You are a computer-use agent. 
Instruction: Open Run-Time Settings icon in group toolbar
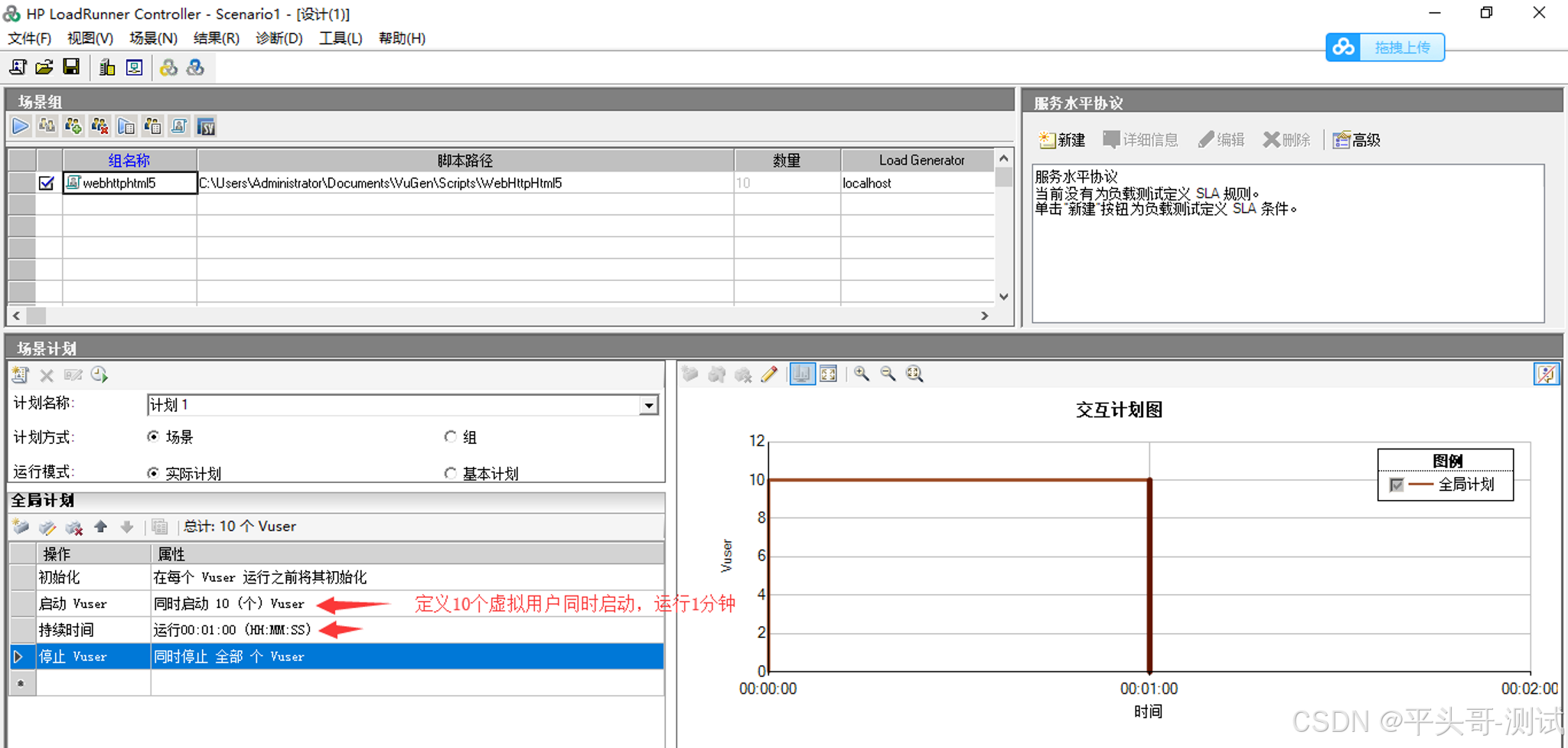pyautogui.click(x=126, y=126)
